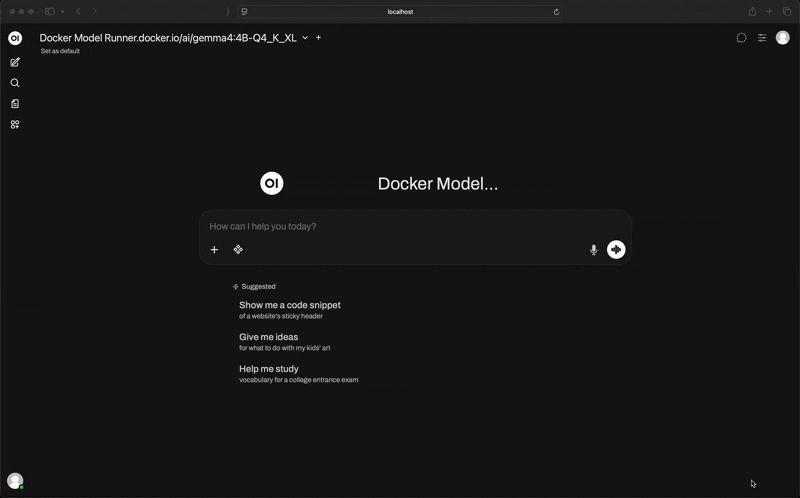Click the Open WebUI logo in sidebar
The height and width of the screenshot is (498, 800).
15,38
